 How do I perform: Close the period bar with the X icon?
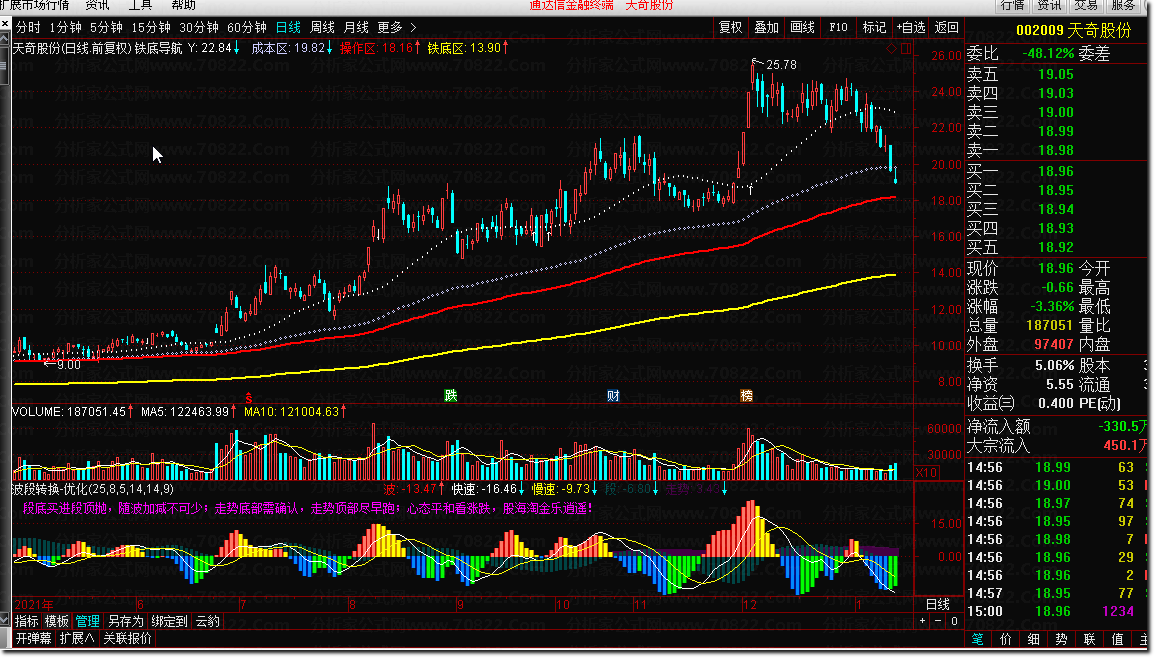click(5, 25)
